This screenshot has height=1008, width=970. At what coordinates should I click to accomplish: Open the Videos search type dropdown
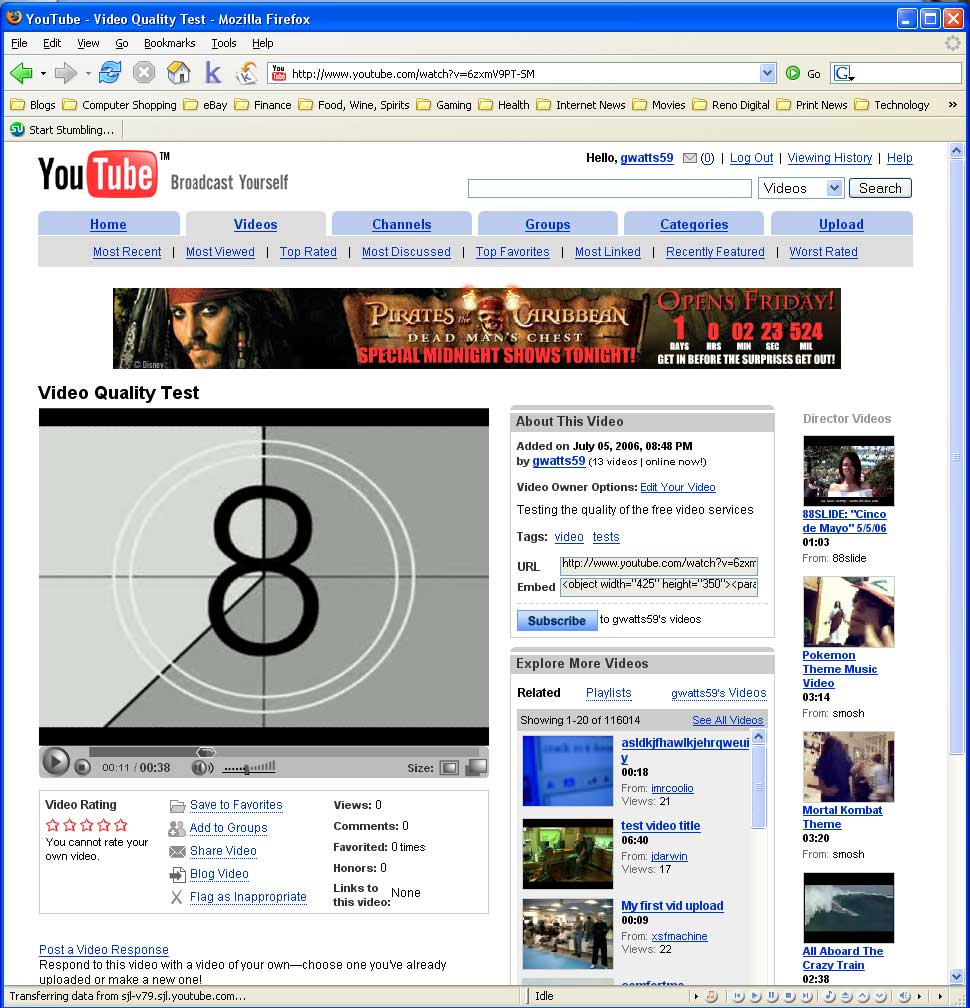801,188
